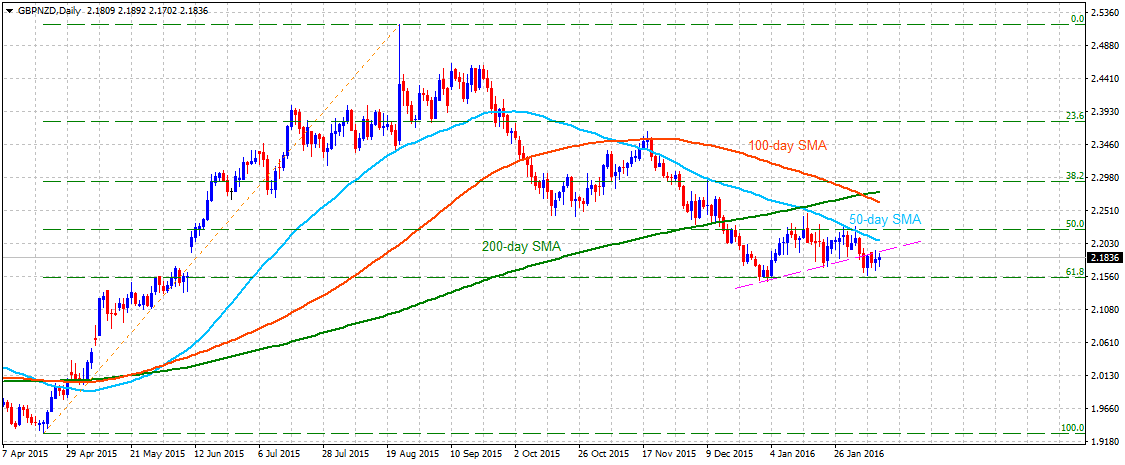Select the 100-day SMA label

point(786,146)
